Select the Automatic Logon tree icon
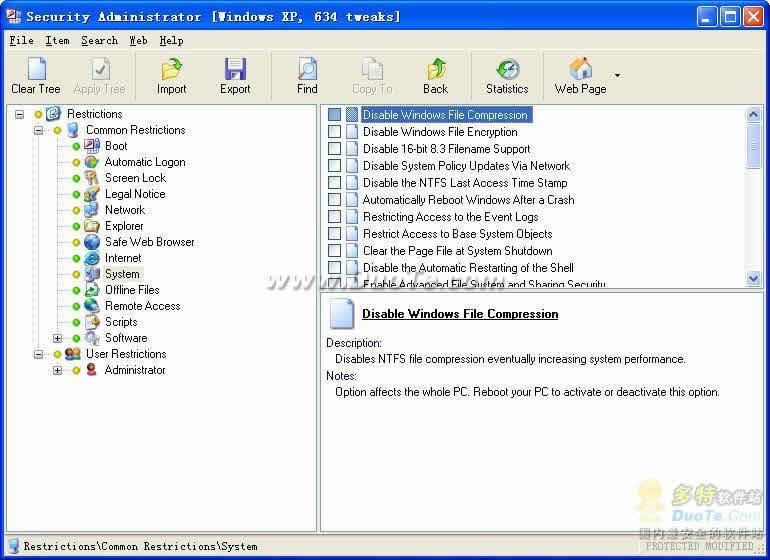Screen dimensions: 770x560 (92, 162)
